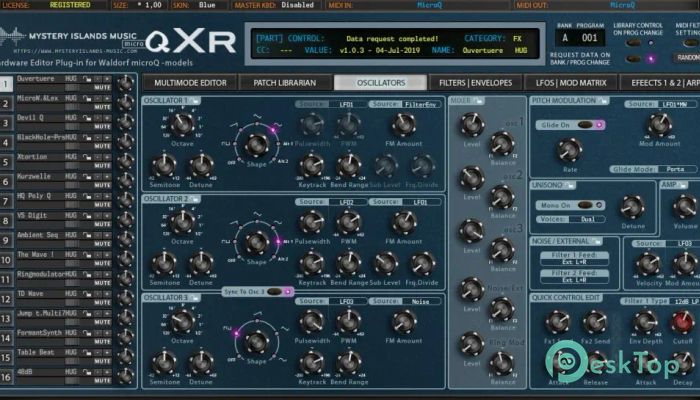Switch to the Patch Librarian tab
The height and width of the screenshot is (400, 700).
(x=285, y=83)
